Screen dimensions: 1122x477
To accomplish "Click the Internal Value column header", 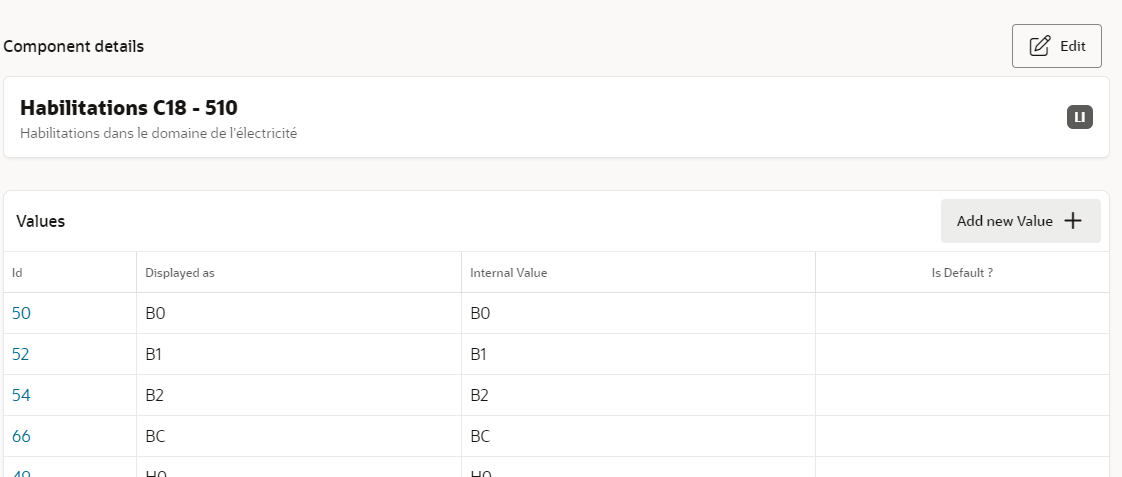I will tap(509, 272).
